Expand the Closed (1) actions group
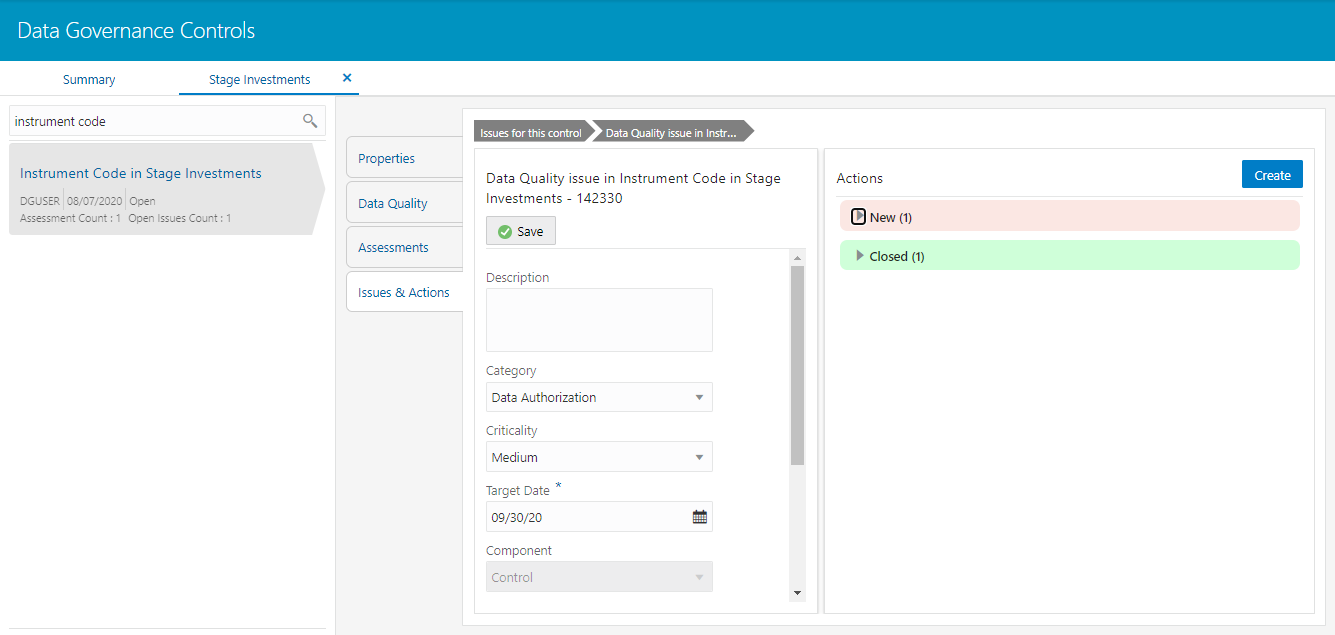Screen dimensions: 1335x635 [x=860, y=256]
